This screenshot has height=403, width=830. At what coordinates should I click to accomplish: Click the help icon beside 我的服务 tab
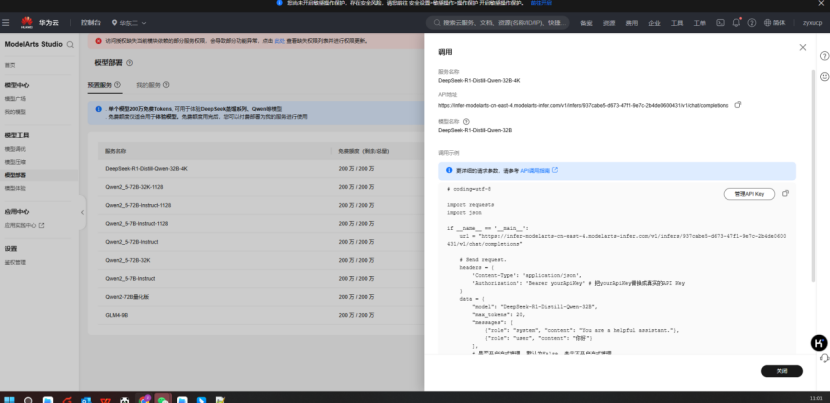[166, 85]
